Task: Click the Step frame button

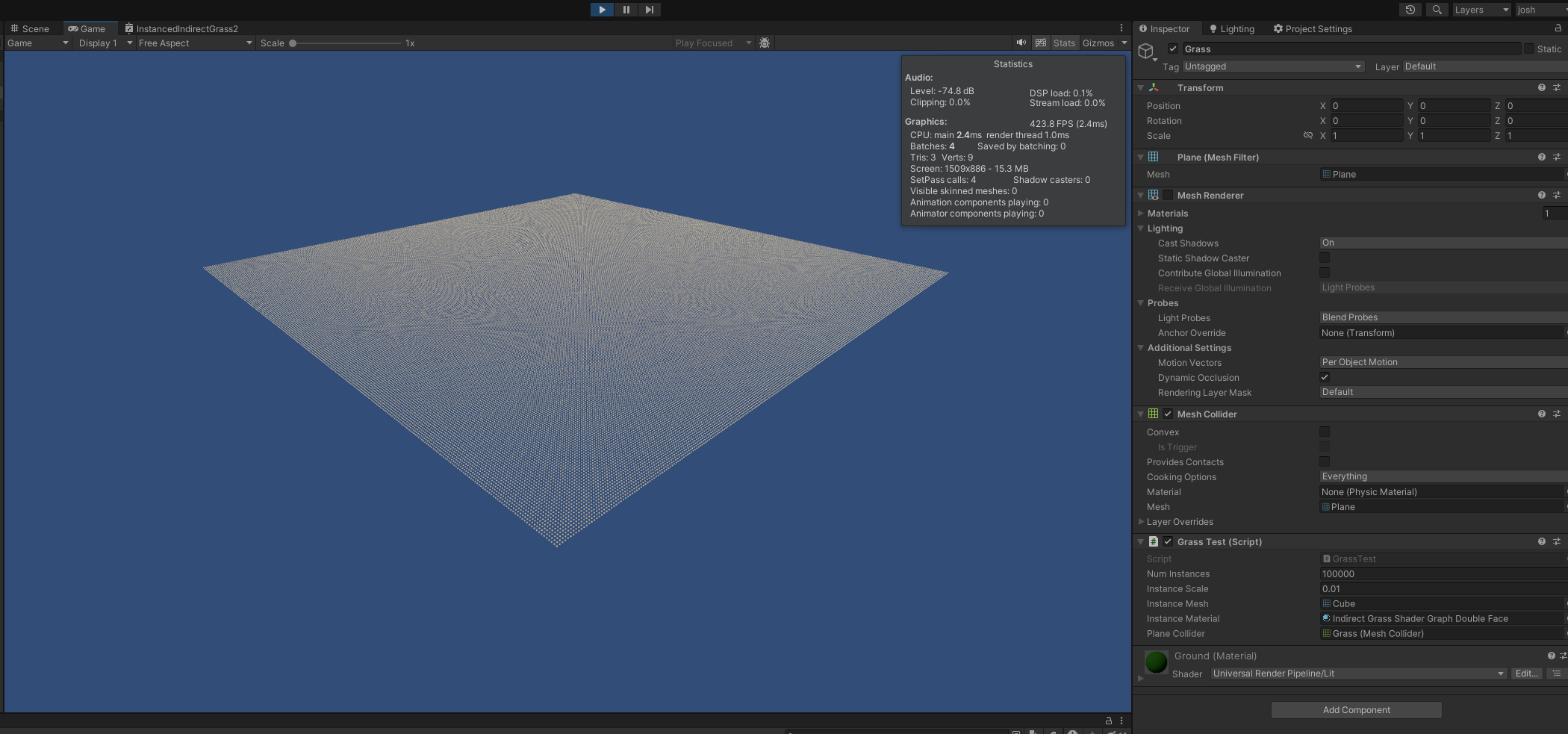Action: click(650, 10)
